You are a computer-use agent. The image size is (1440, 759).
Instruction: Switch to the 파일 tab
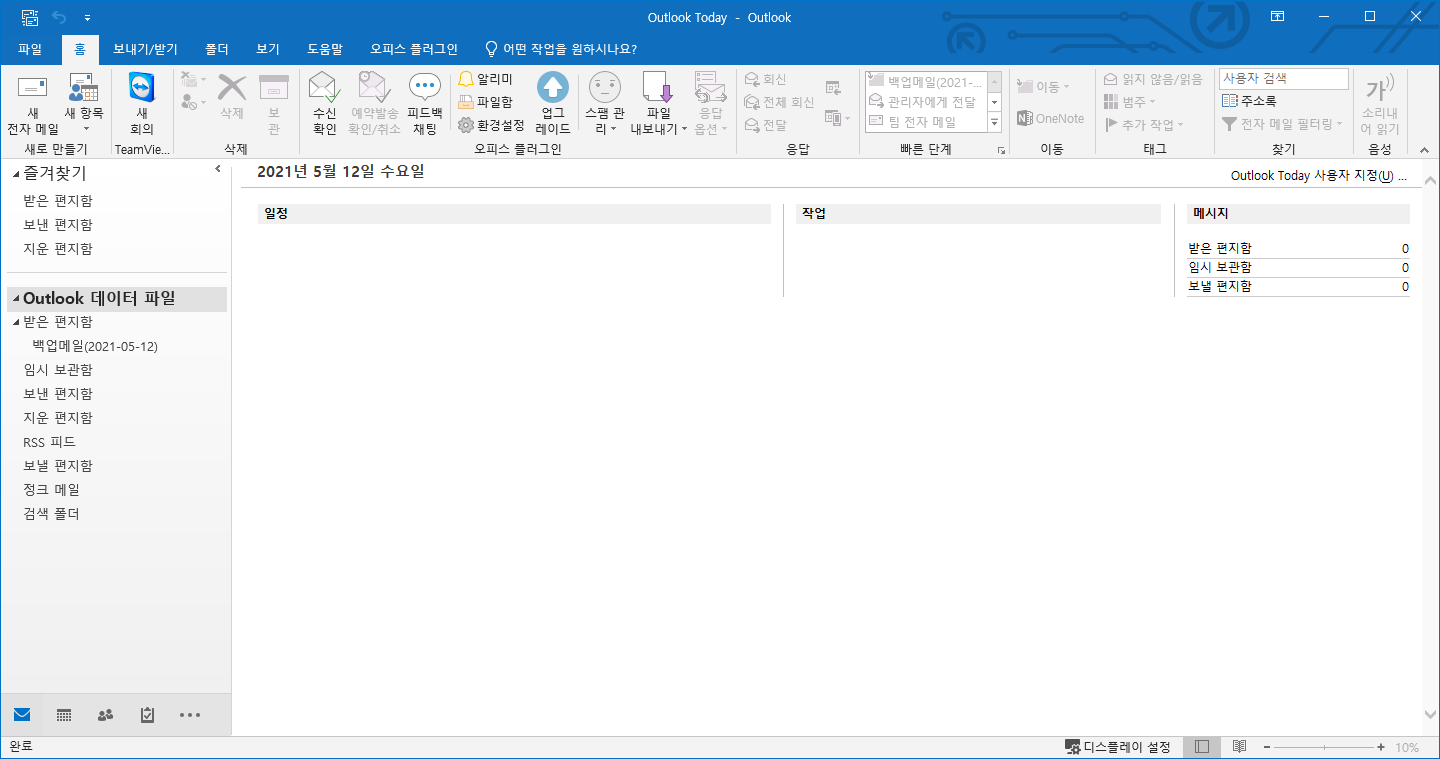(x=30, y=48)
